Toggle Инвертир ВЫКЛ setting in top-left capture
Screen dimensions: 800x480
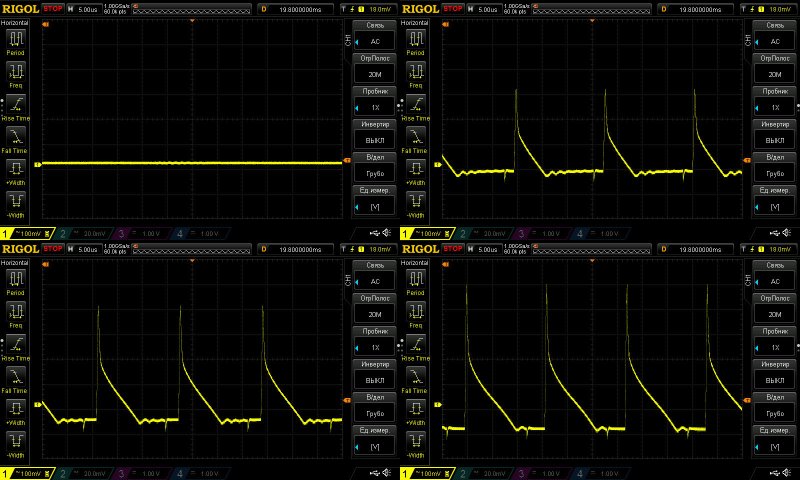[x=375, y=134]
